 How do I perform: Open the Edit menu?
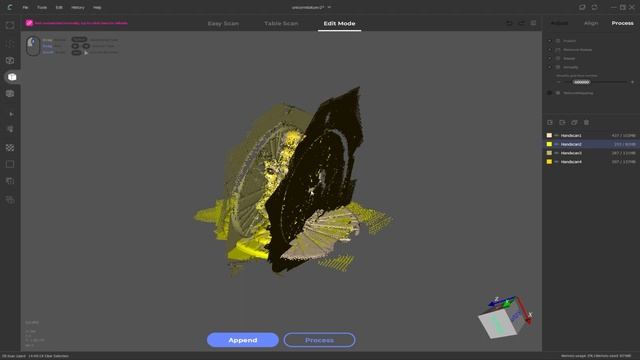coord(59,7)
